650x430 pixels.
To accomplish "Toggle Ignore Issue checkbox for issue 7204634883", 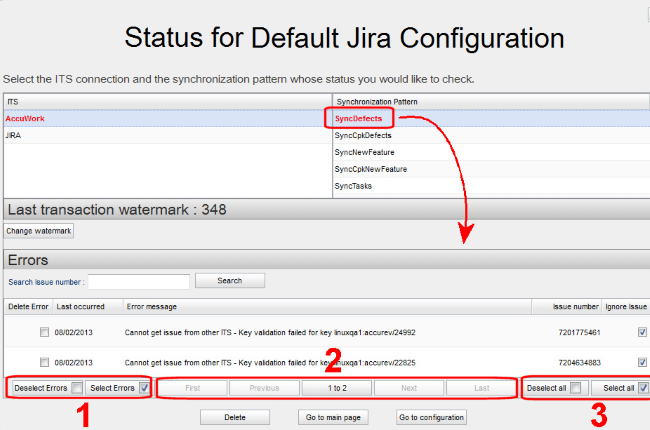I will click(x=641, y=362).
